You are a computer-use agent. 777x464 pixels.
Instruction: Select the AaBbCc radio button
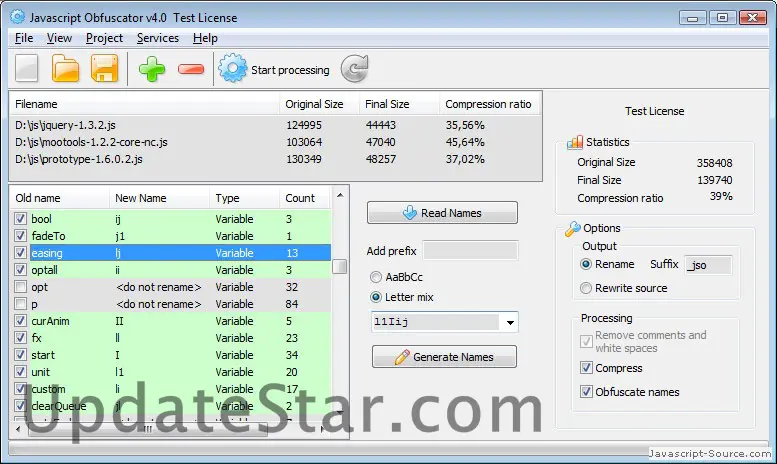tap(376, 277)
